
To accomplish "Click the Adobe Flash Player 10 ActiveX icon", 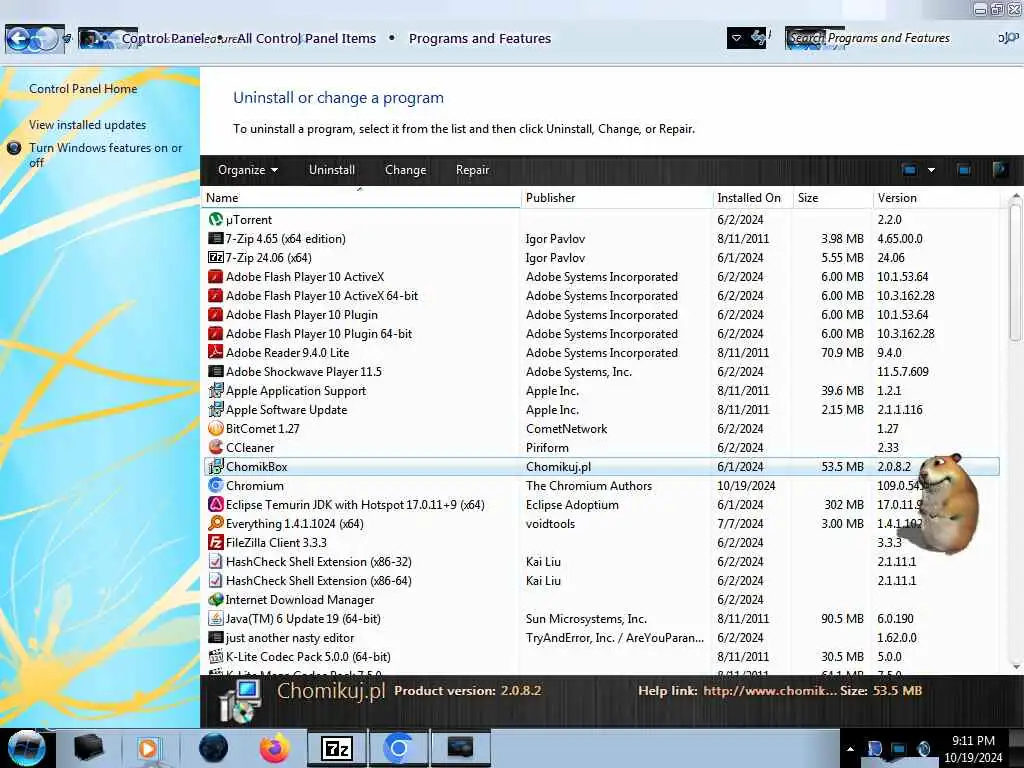I will (216, 276).
